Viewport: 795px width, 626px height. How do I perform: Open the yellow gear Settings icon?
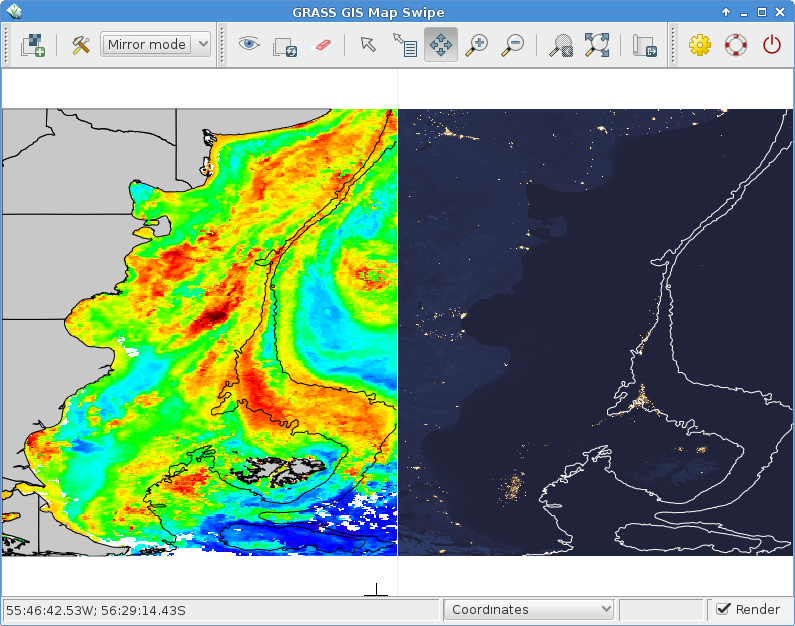tap(699, 45)
